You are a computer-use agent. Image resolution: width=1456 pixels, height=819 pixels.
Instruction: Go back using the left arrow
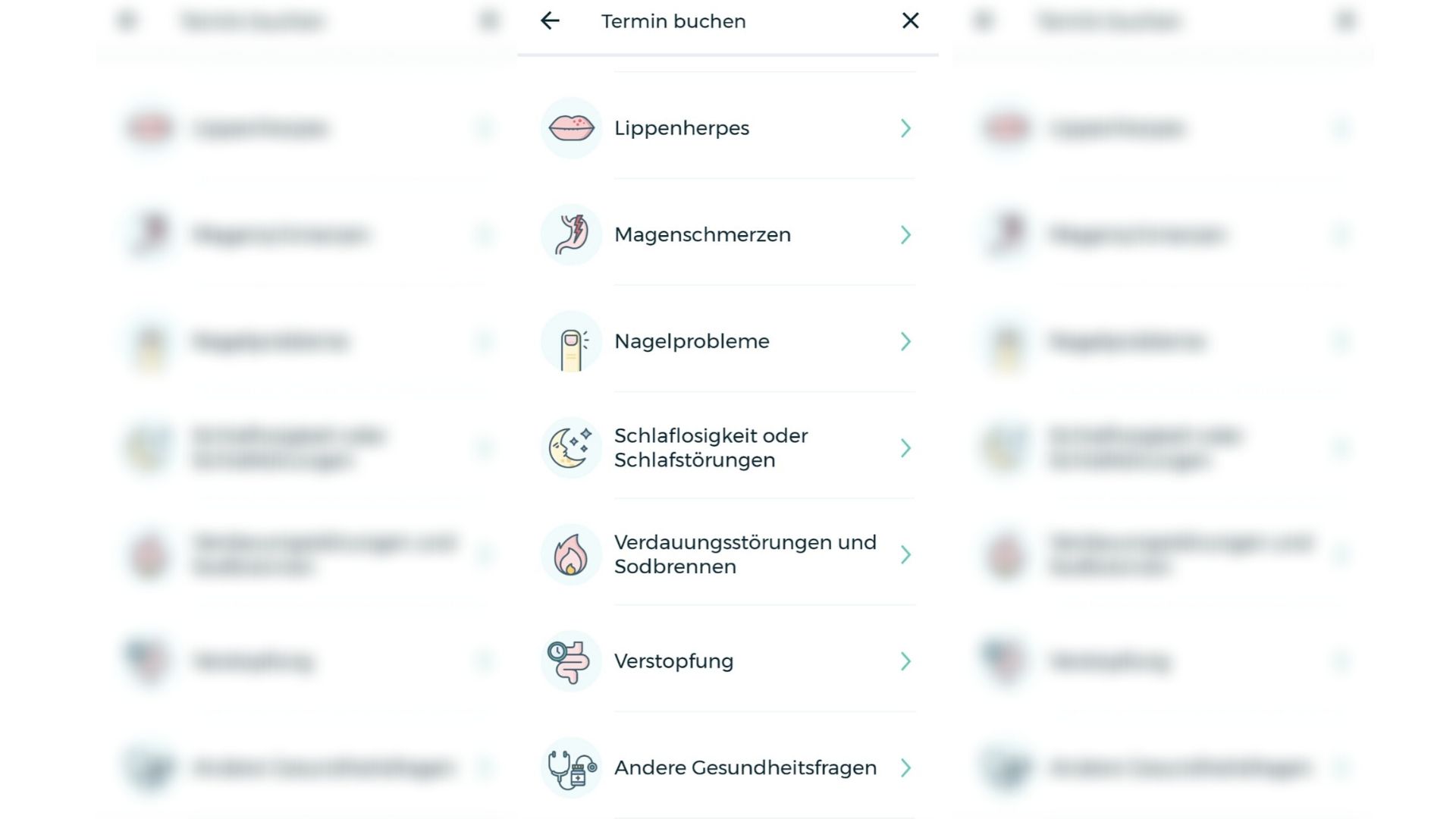point(550,21)
